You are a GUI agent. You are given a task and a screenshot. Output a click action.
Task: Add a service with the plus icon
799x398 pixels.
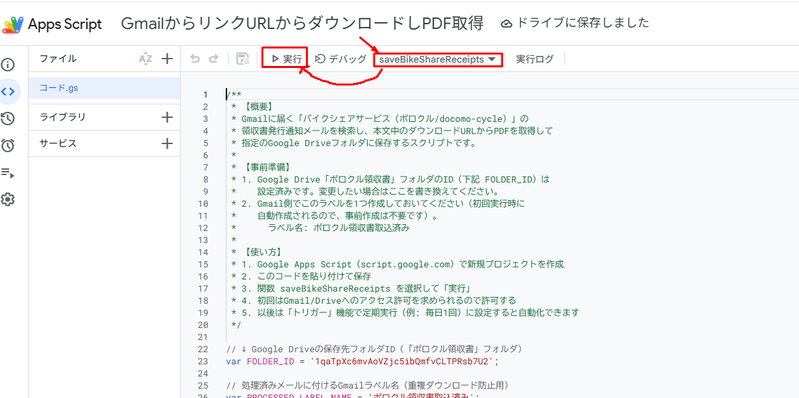(x=167, y=144)
